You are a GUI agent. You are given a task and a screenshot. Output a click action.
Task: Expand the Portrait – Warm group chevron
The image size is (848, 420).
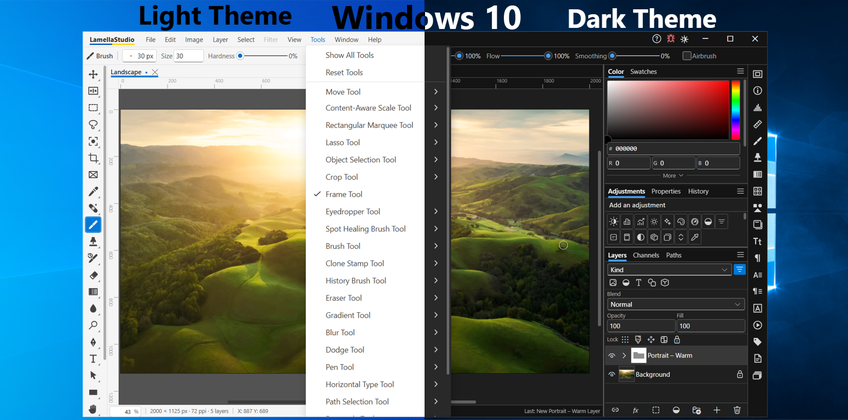[x=624, y=356]
